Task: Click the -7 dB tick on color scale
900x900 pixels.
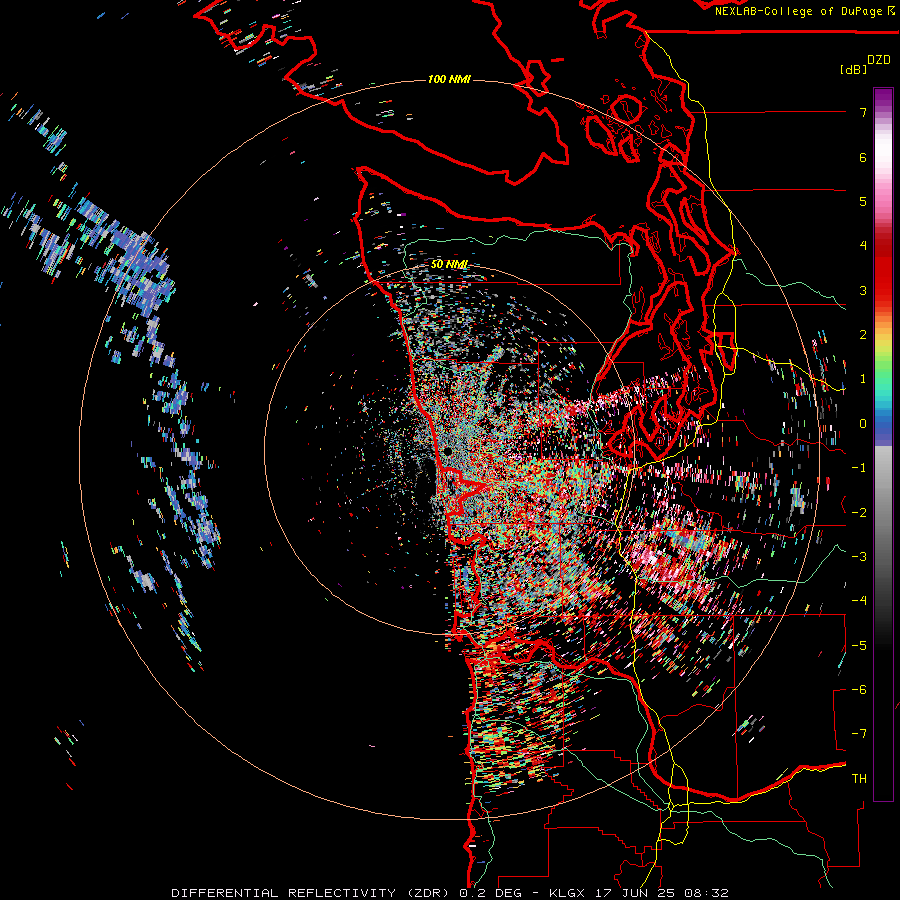Action: point(859,734)
